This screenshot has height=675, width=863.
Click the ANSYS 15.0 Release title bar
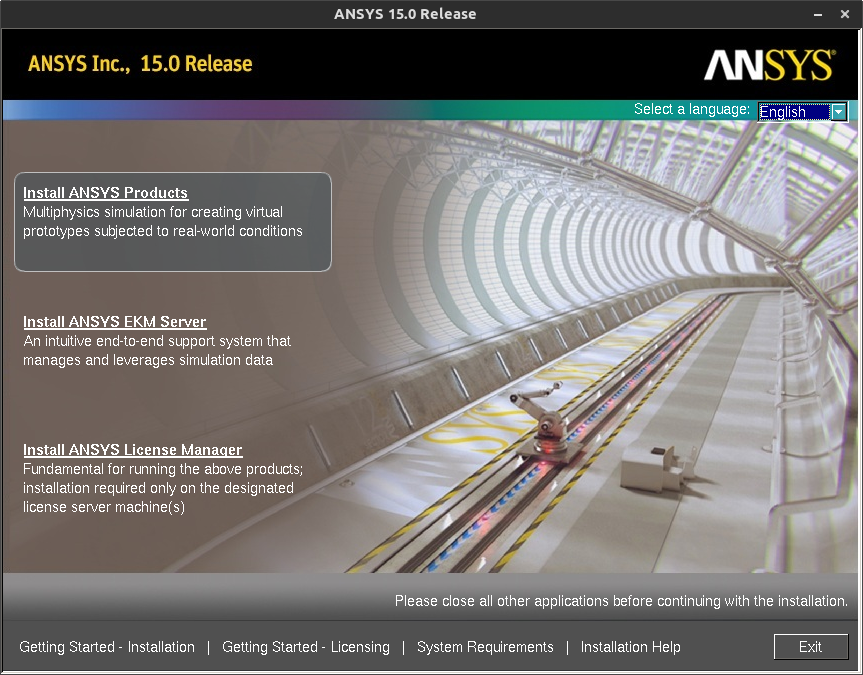point(405,14)
